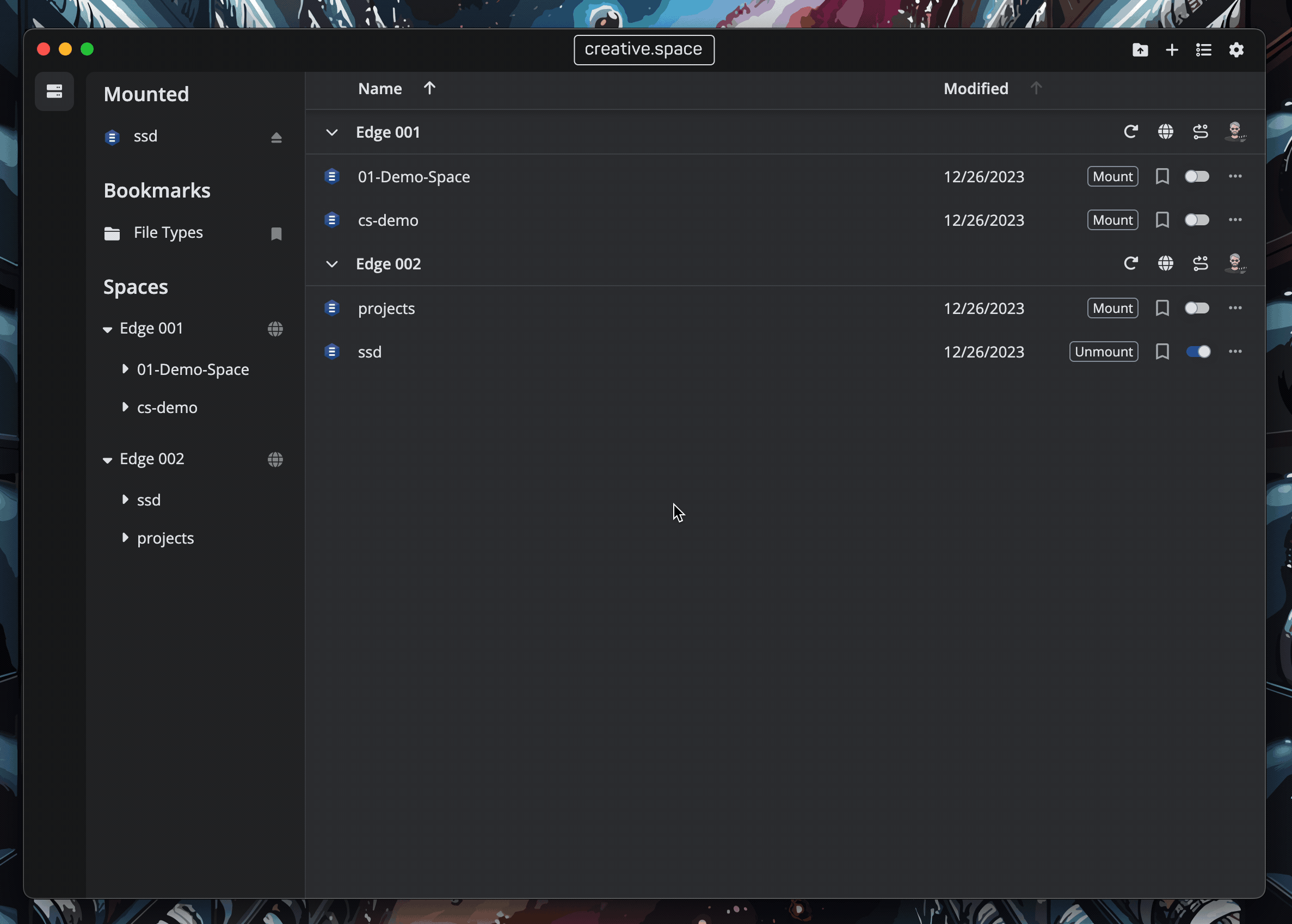This screenshot has width=1292, height=924.
Task: Expand ssd under Edge 002 in sidebar
Action: [125, 499]
